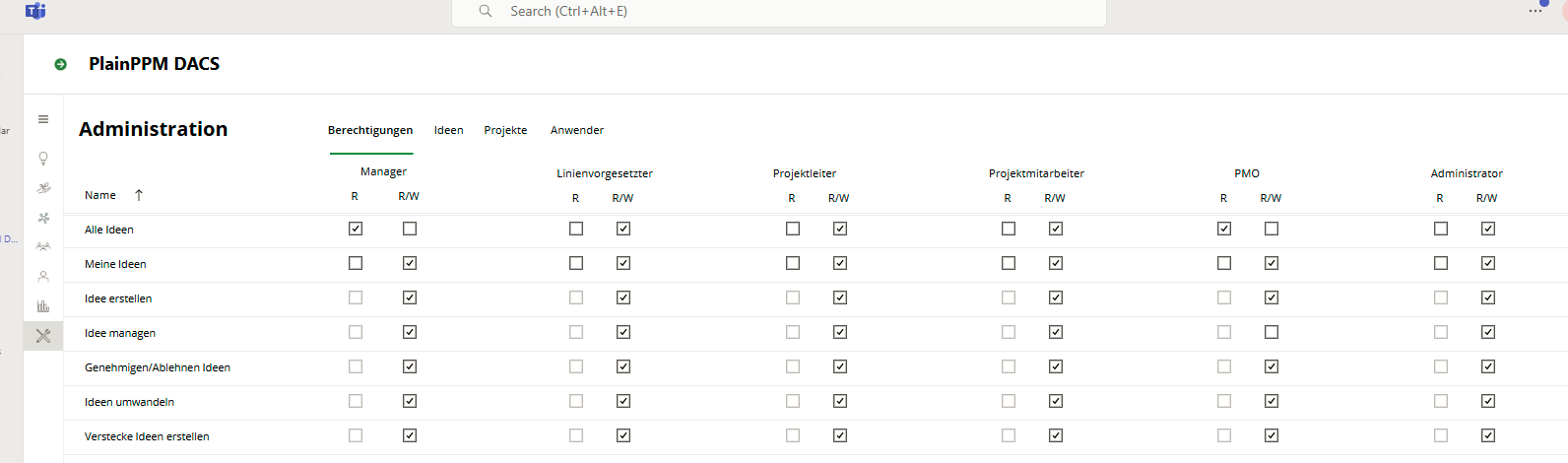The height and width of the screenshot is (463, 1568).
Task: Click the green PlainPPM DACS arrow icon
Action: pyautogui.click(x=61, y=64)
